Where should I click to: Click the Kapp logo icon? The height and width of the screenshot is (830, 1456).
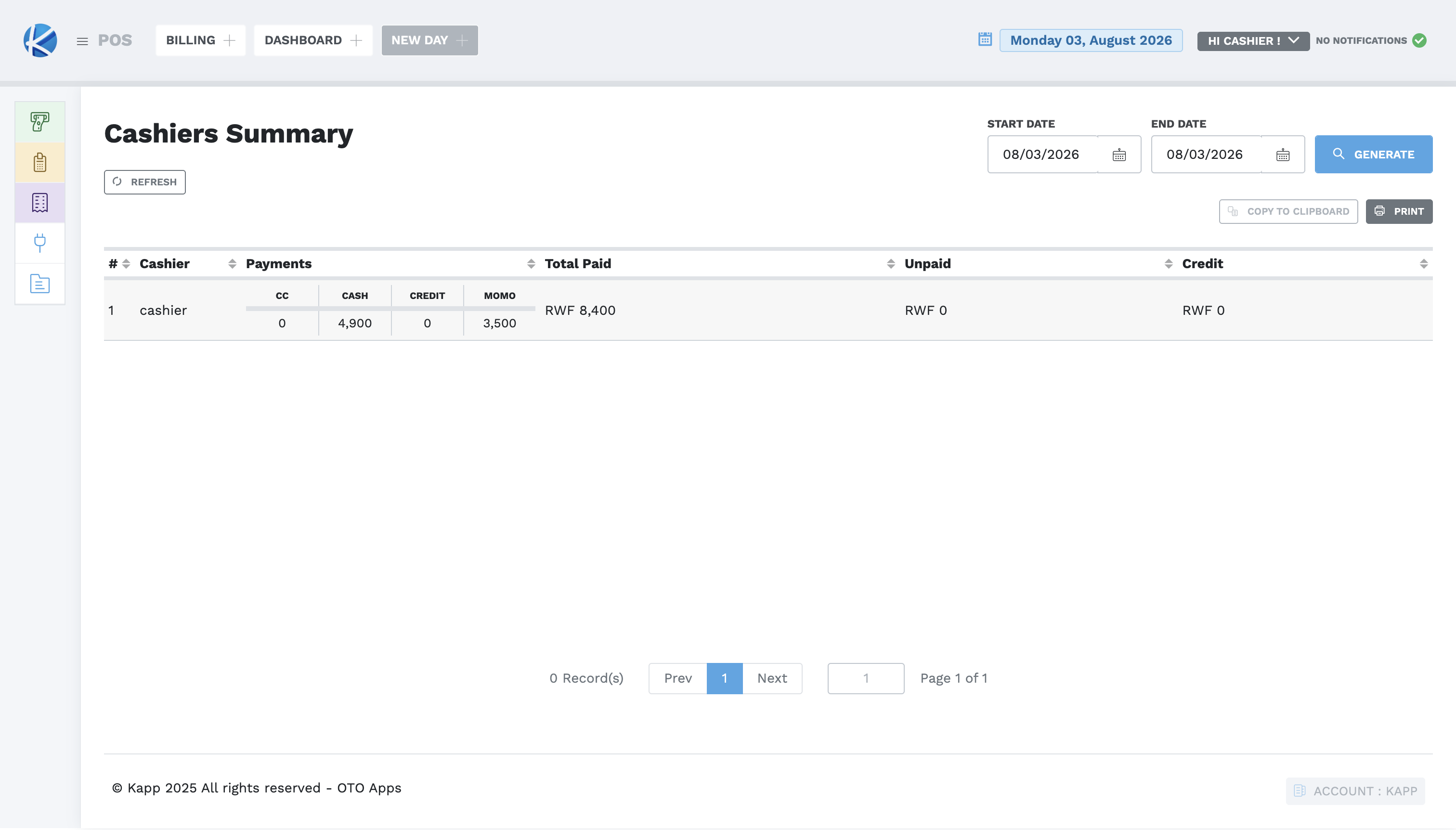click(40, 40)
